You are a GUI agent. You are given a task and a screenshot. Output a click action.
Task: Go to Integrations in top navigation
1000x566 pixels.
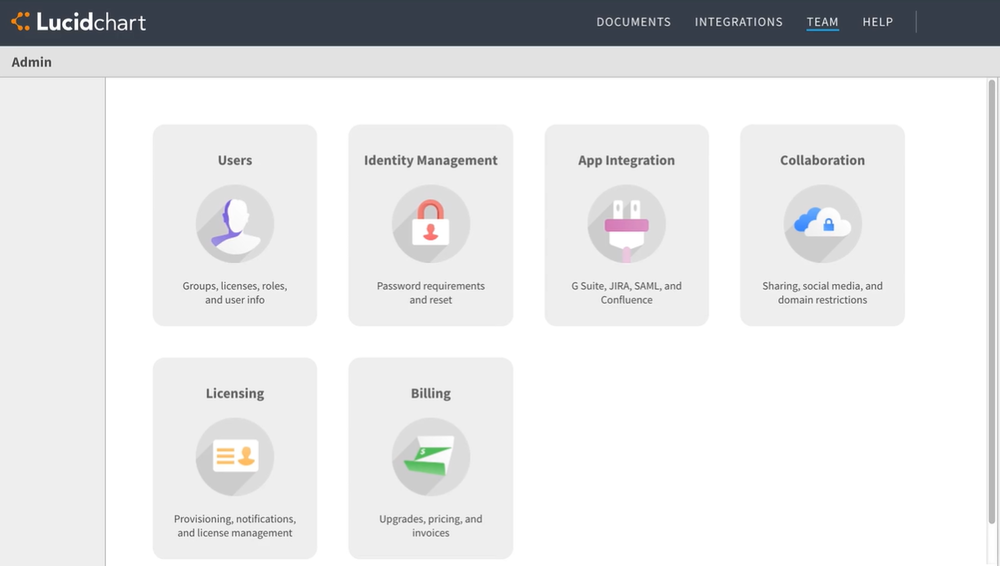pos(738,22)
